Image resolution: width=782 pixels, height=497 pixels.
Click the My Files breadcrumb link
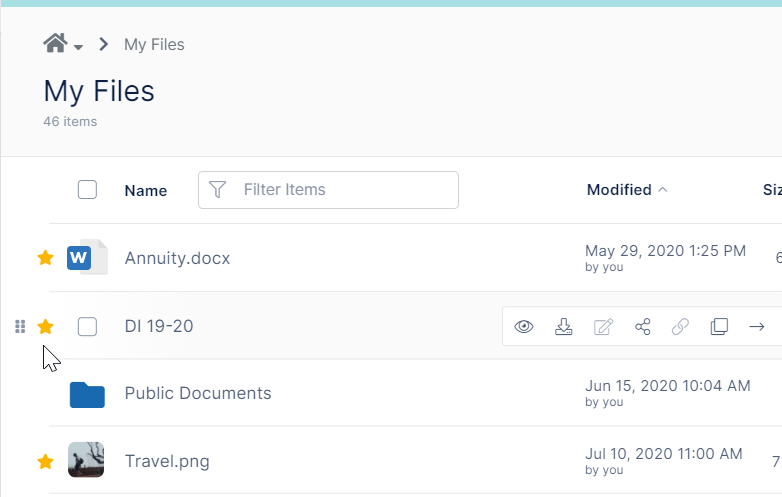pos(154,44)
